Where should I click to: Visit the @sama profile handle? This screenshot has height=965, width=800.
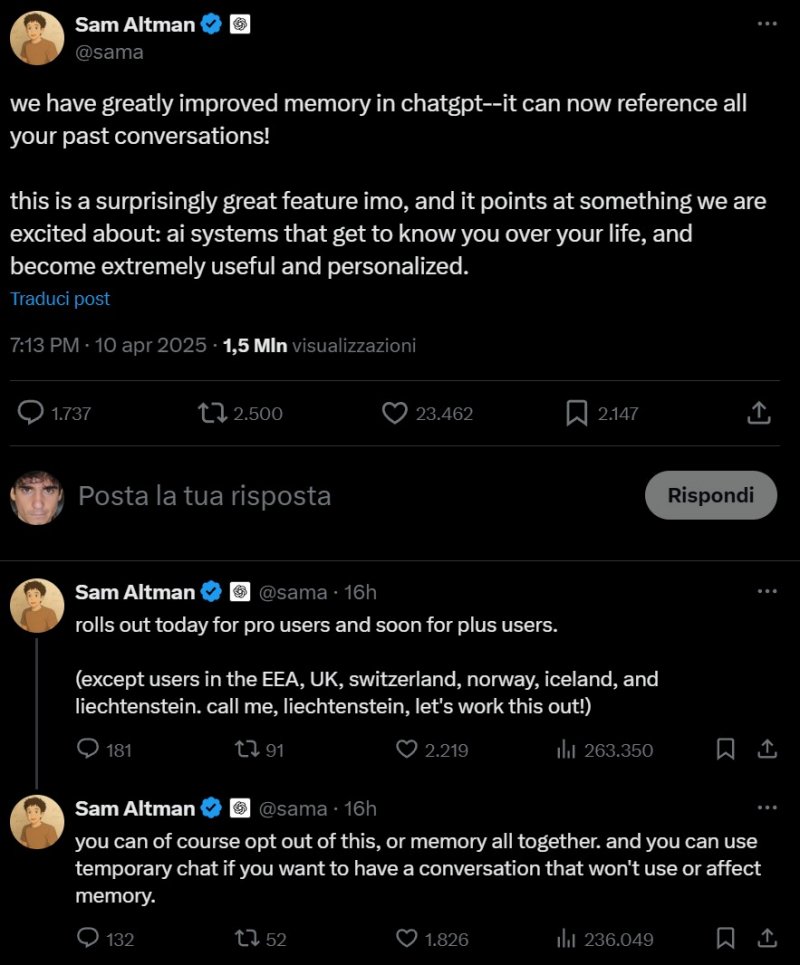pos(112,51)
